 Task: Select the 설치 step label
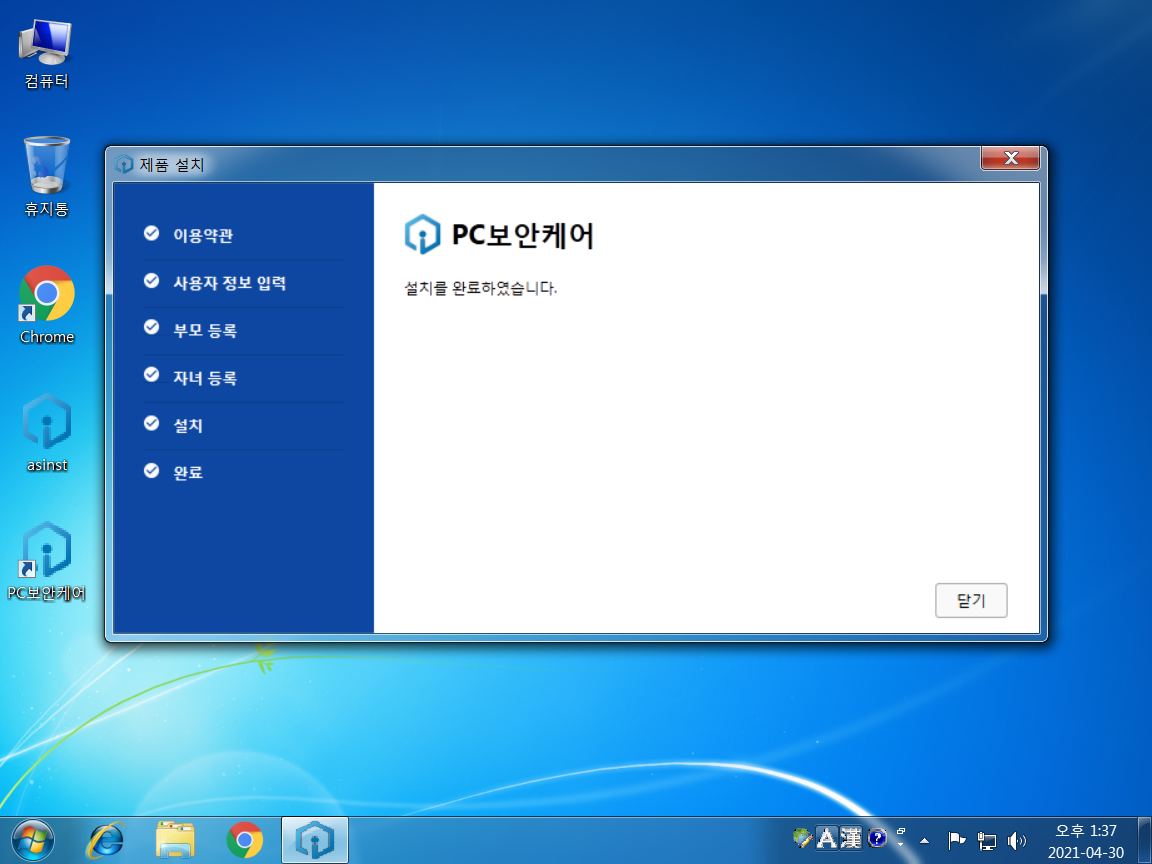pyautogui.click(x=187, y=425)
